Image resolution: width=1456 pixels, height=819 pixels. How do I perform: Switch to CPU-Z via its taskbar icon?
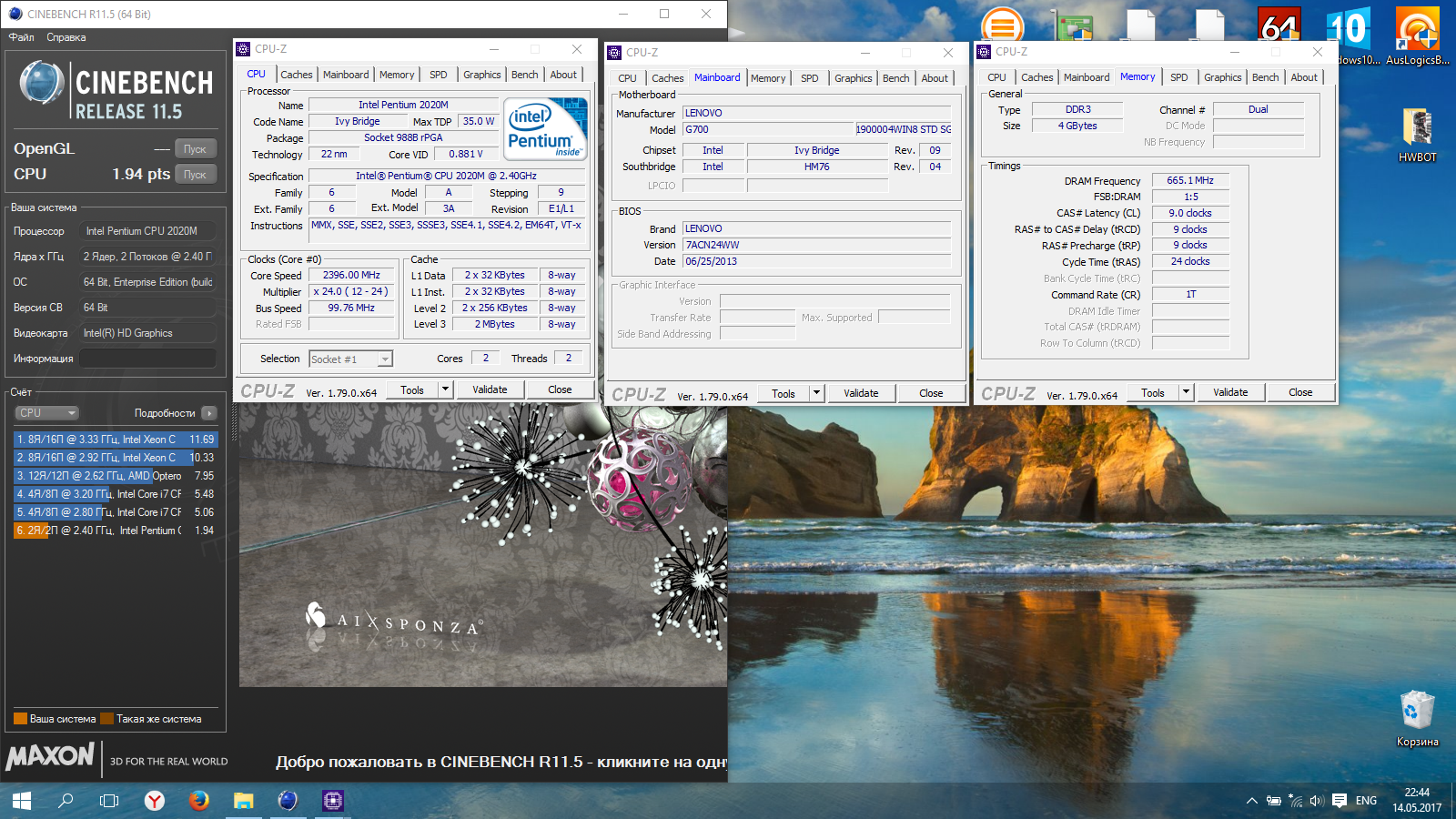pos(332,801)
